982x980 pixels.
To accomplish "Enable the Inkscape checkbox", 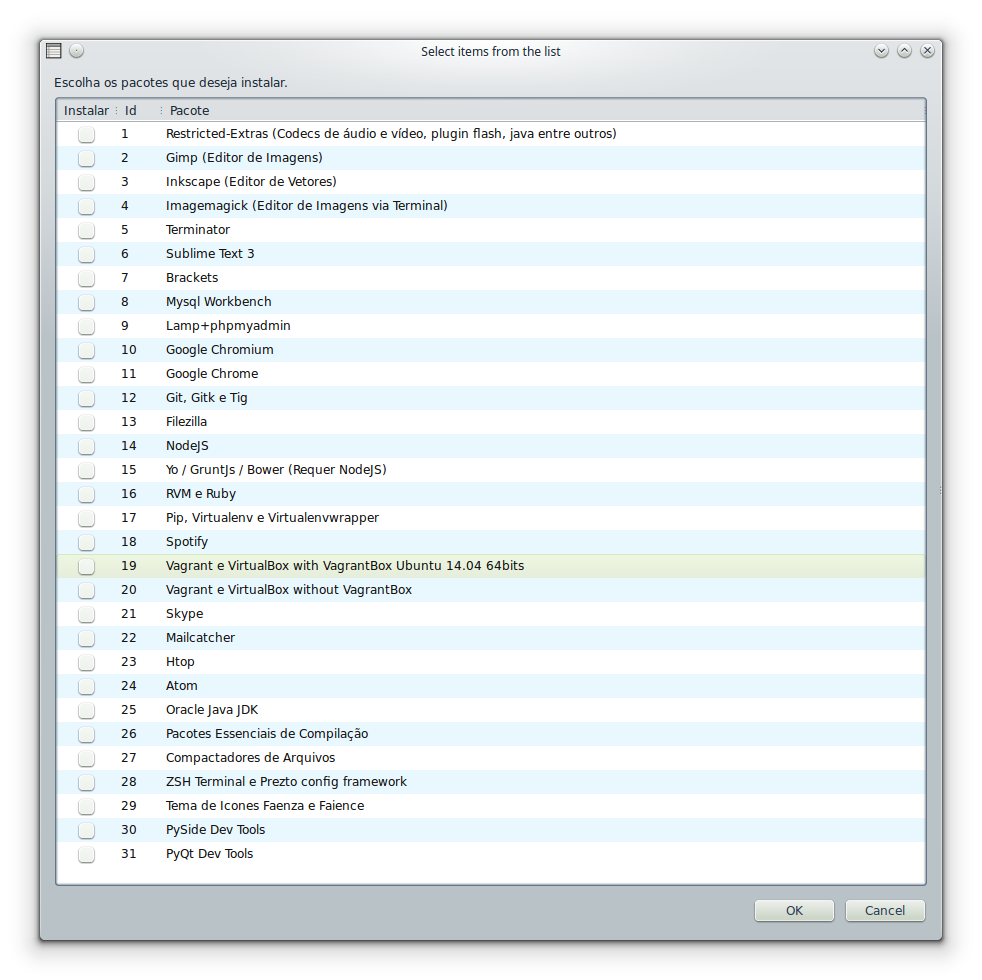I will pyautogui.click(x=86, y=182).
